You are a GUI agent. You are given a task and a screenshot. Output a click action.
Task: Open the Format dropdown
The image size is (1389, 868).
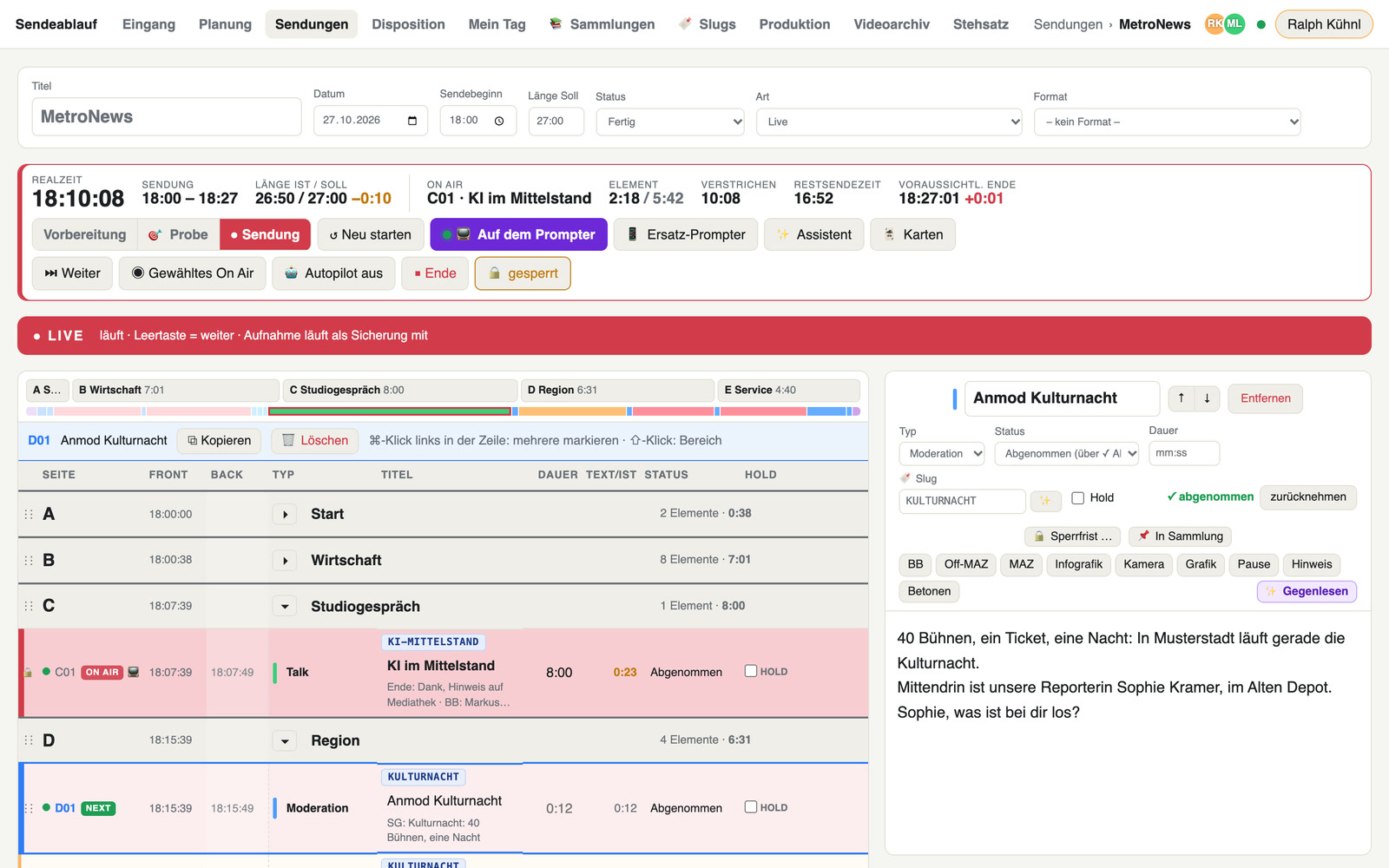1168,122
